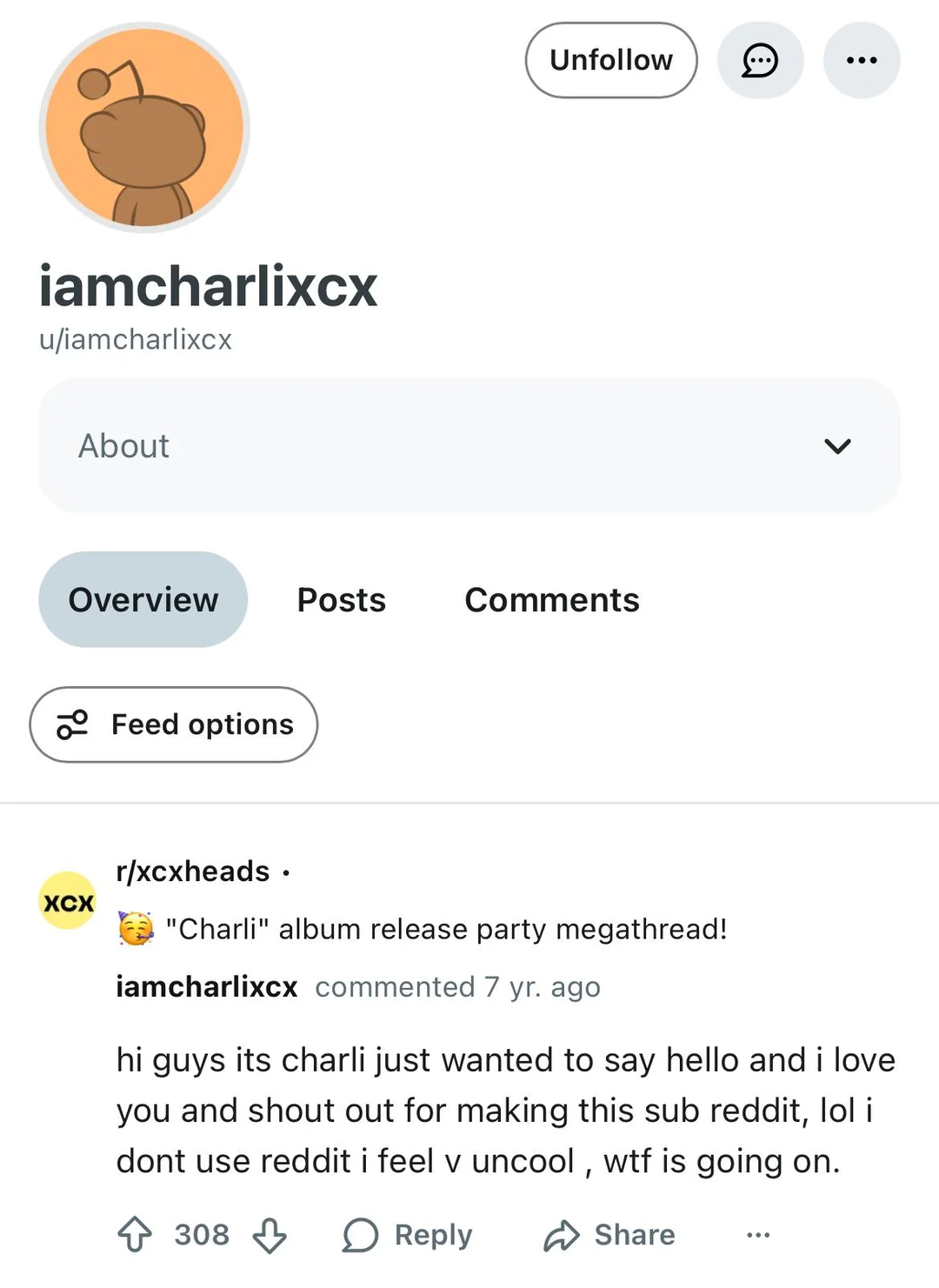Click the Share arrow icon
939x1288 pixels.
[x=562, y=1235]
